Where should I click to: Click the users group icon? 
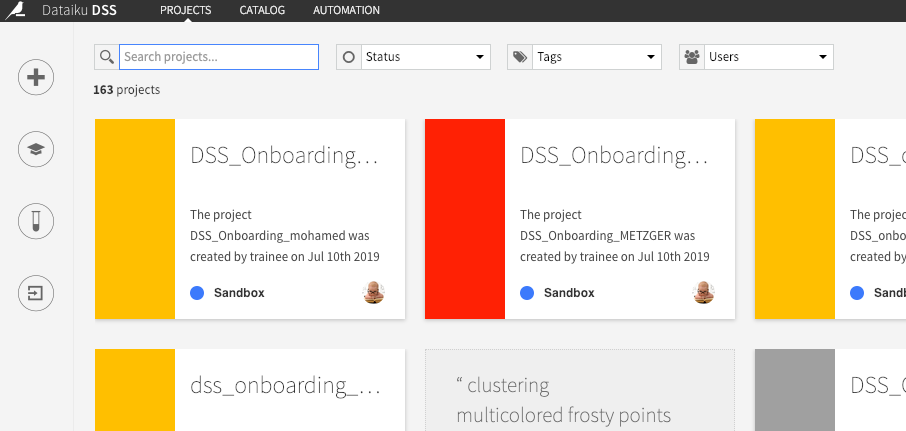point(692,57)
